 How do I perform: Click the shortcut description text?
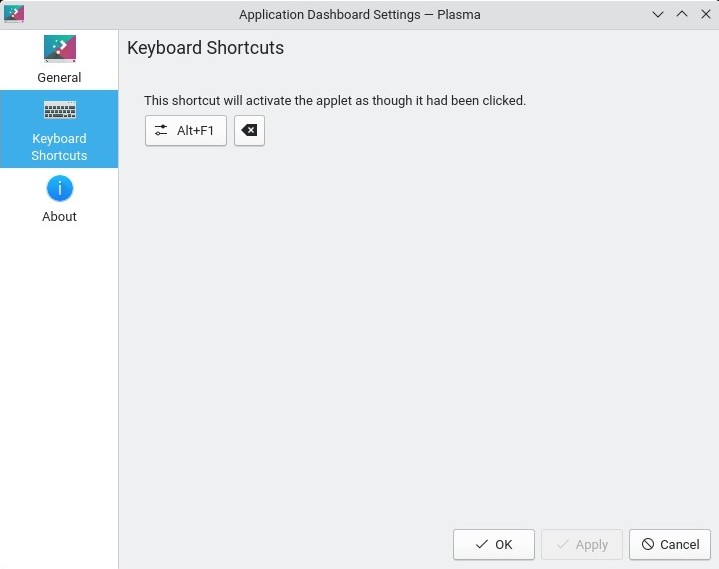coord(335,100)
